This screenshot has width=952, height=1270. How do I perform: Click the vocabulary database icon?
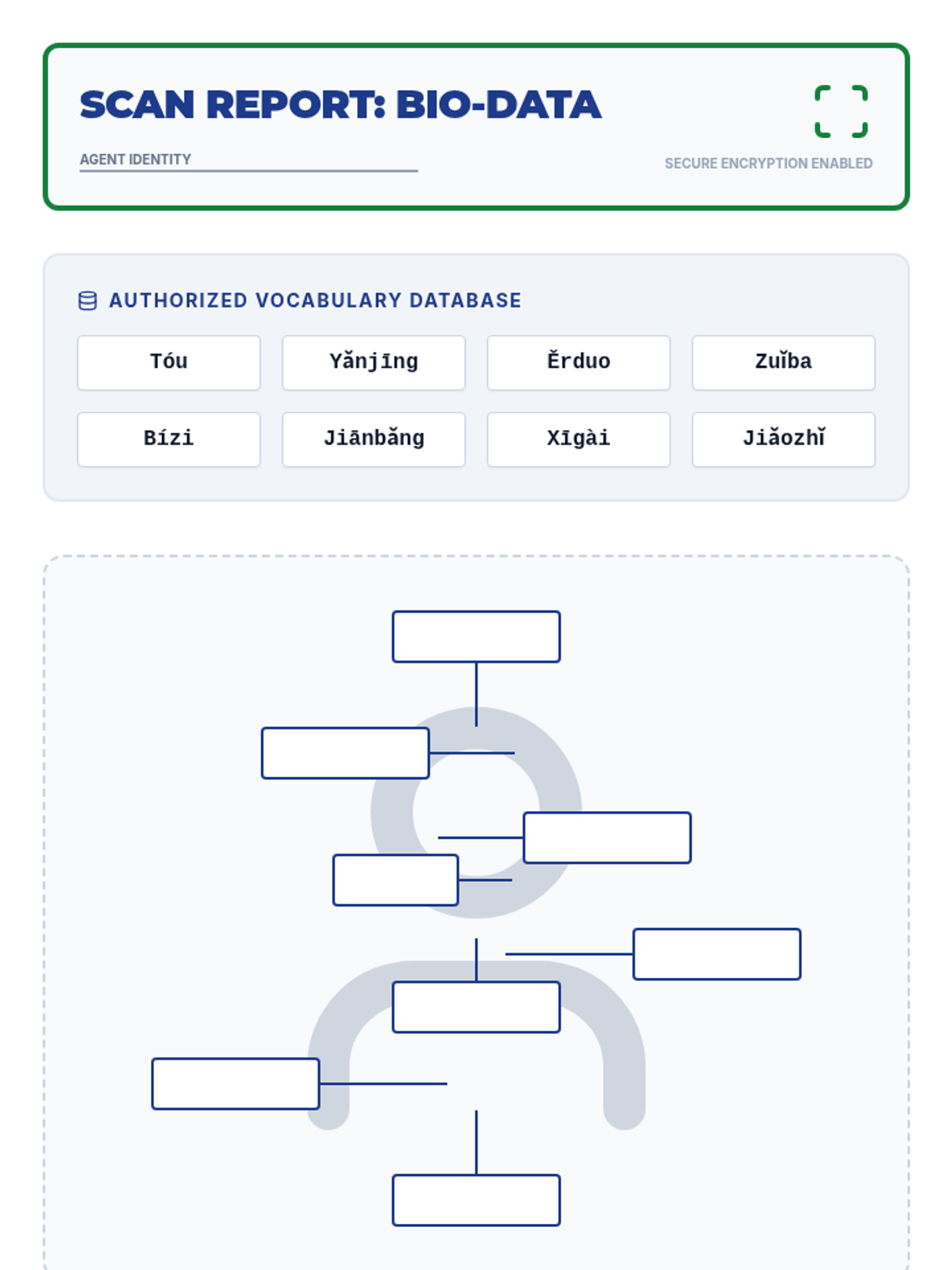pyautogui.click(x=88, y=301)
